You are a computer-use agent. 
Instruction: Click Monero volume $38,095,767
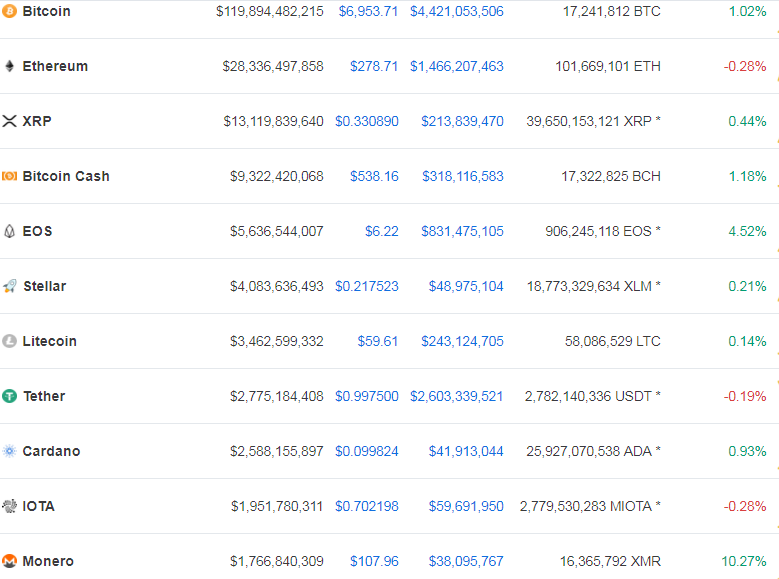coord(466,561)
